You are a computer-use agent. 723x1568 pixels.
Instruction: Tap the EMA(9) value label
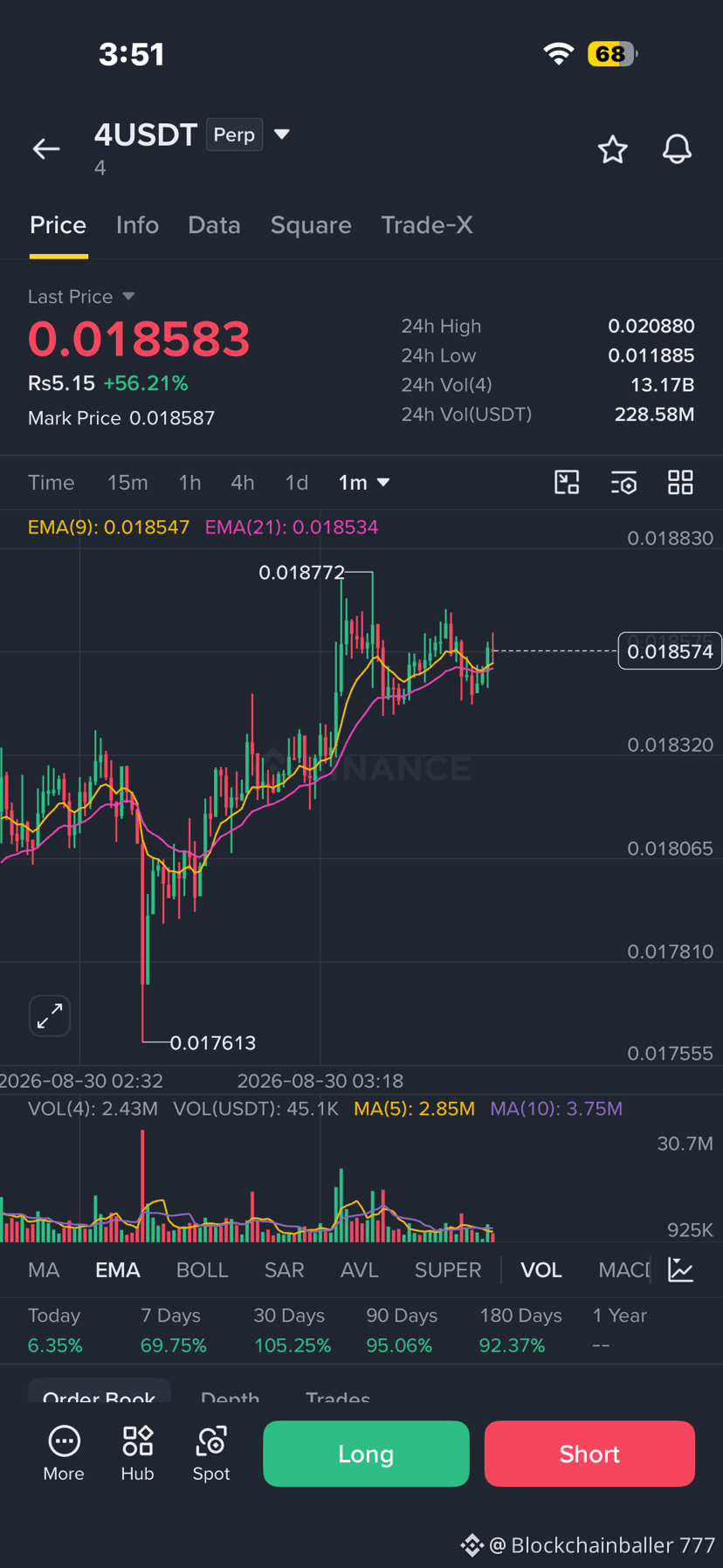coord(108,527)
